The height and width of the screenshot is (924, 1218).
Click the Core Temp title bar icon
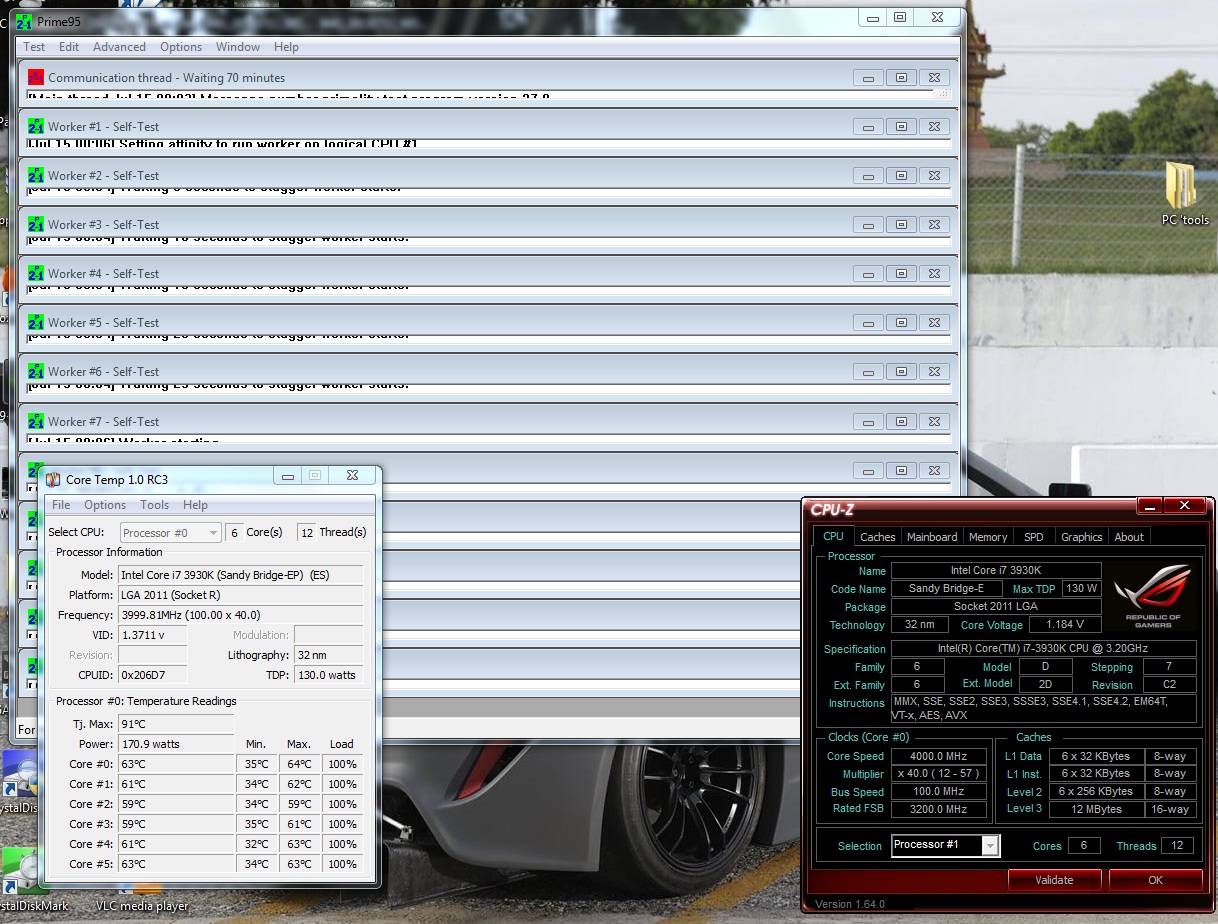[x=53, y=479]
